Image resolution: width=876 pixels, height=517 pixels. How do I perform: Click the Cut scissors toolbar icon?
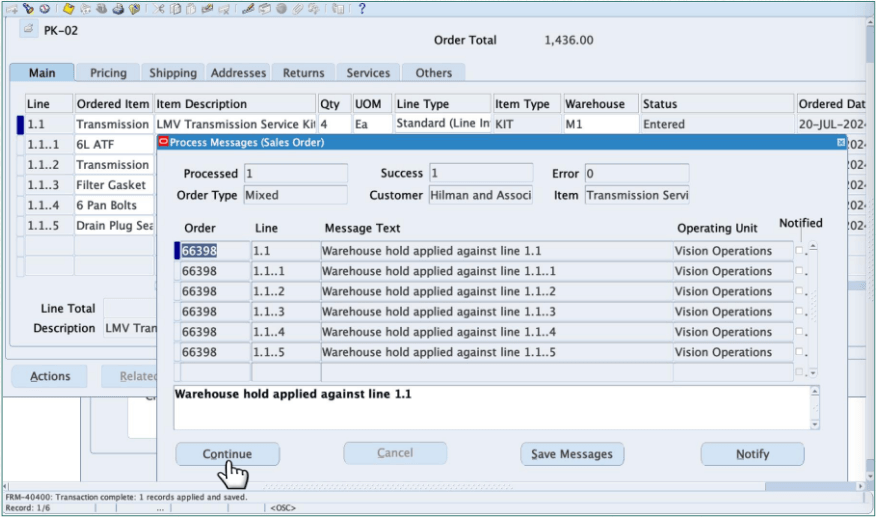(159, 9)
